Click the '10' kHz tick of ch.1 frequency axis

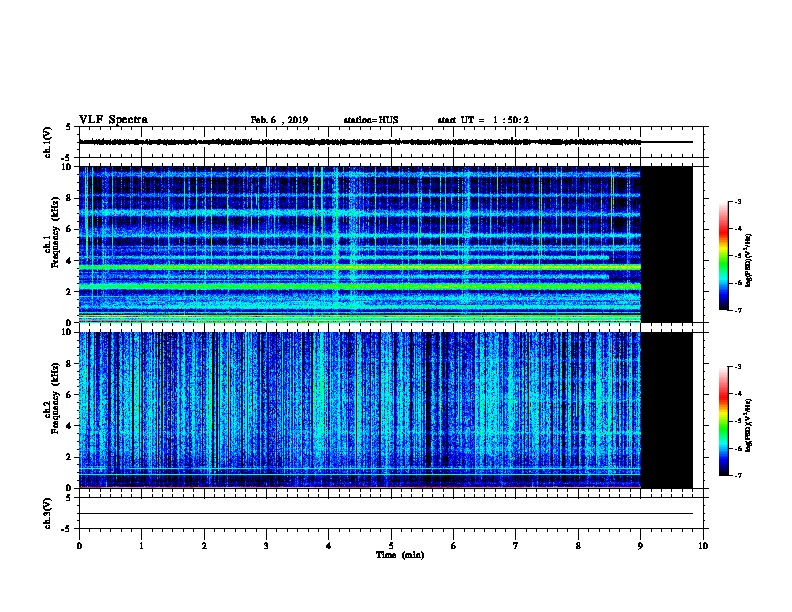[66, 167]
